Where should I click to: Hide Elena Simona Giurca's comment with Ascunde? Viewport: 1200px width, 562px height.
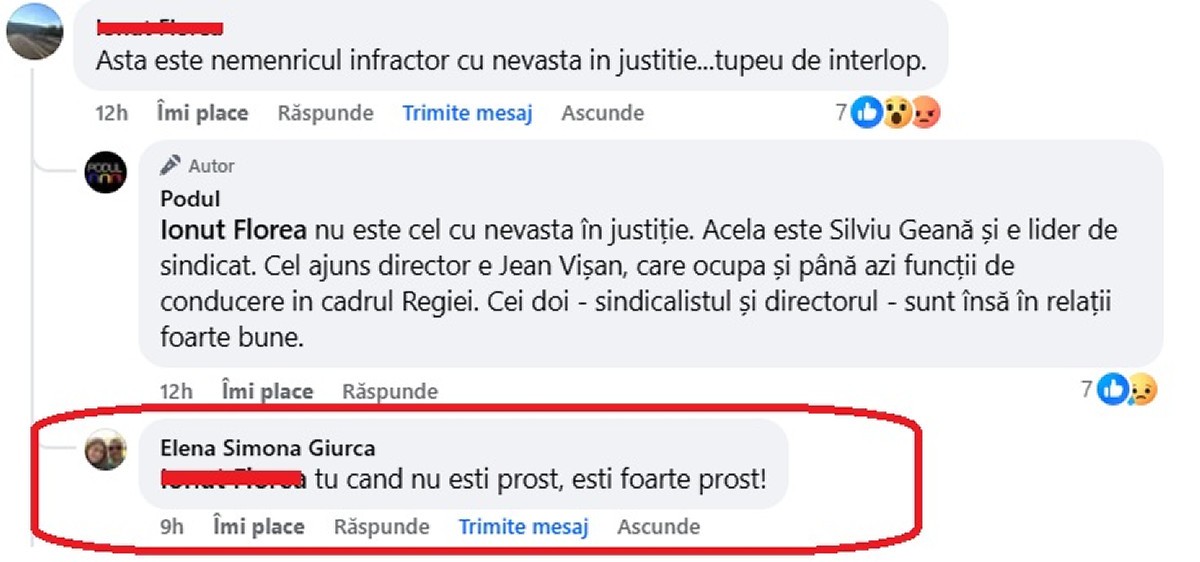[x=658, y=526]
